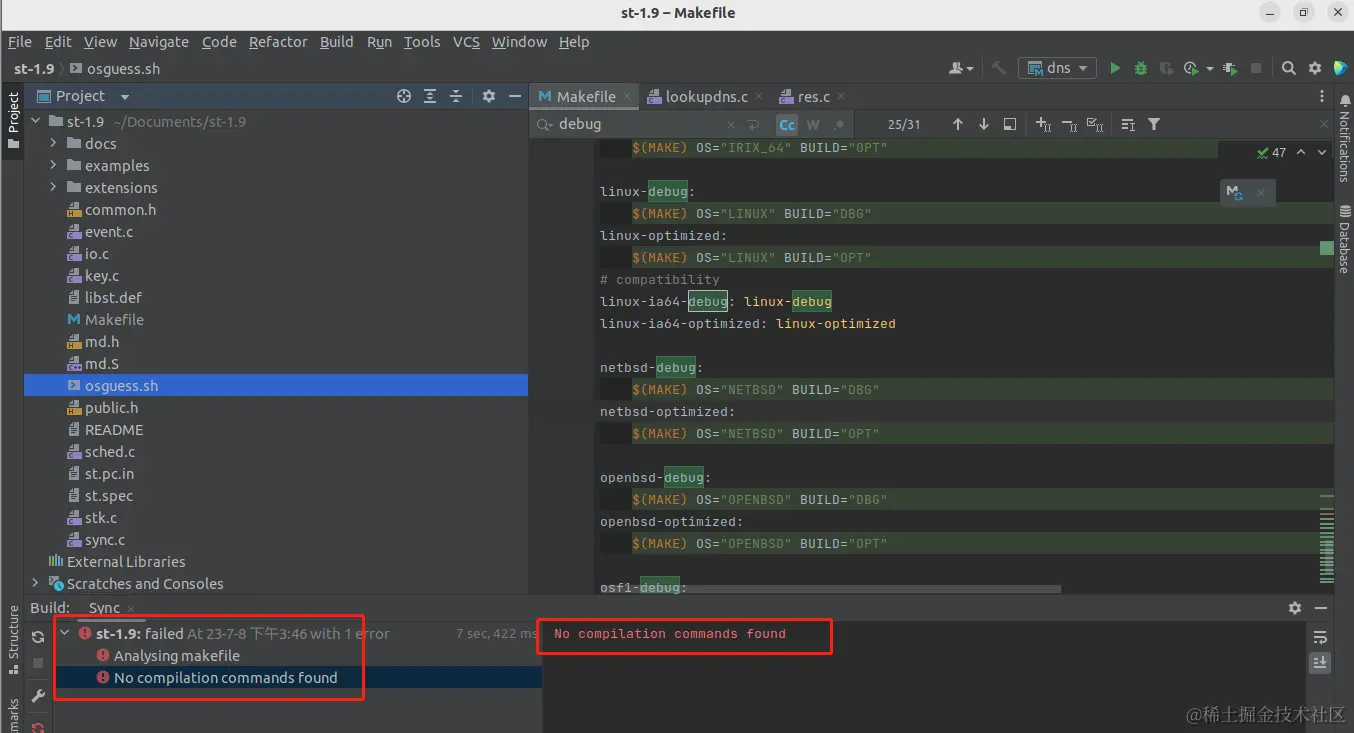The image size is (1354, 733).
Task: Open Database side panel
Action: tap(1343, 237)
